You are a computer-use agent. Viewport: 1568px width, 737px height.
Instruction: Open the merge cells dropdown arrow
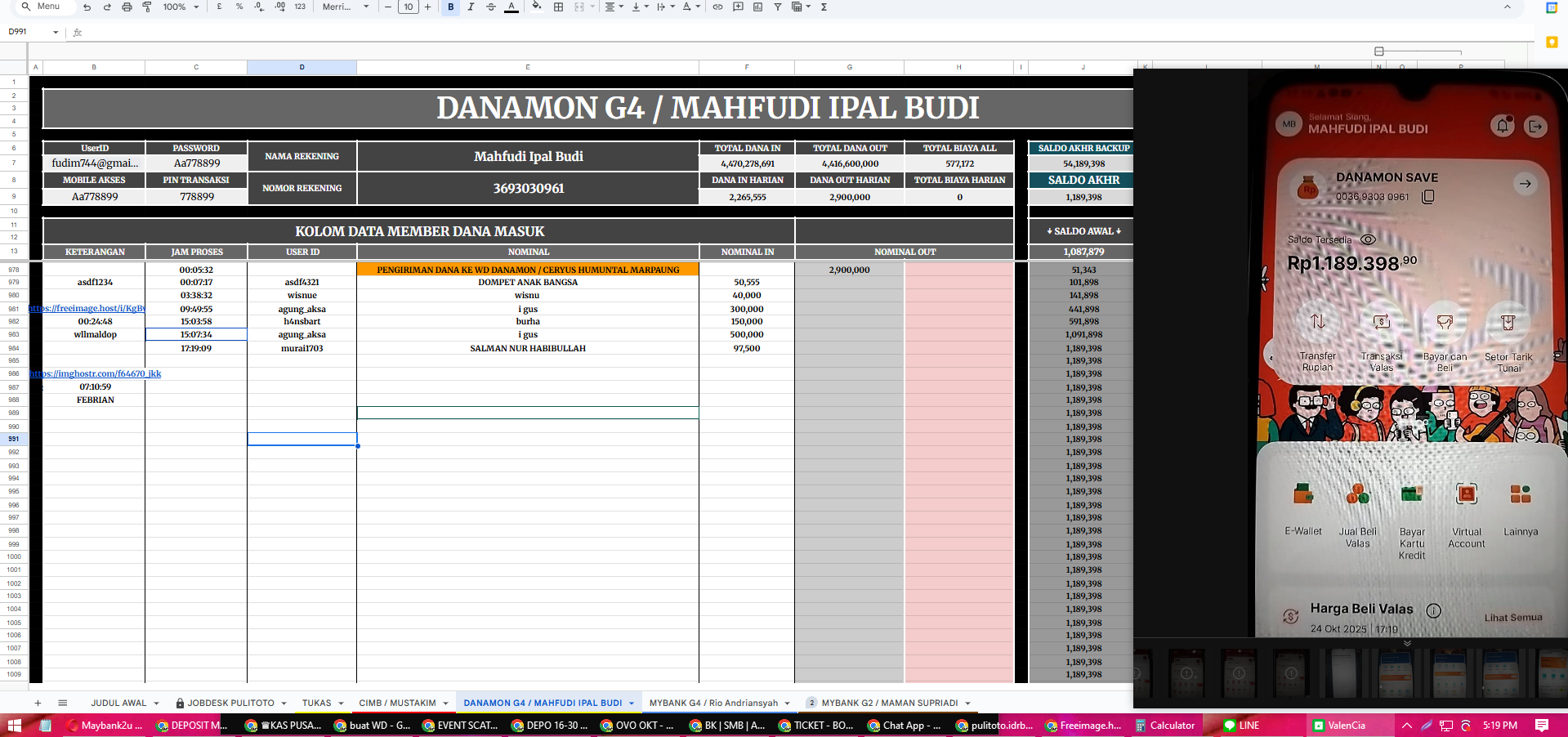pyautogui.click(x=592, y=7)
